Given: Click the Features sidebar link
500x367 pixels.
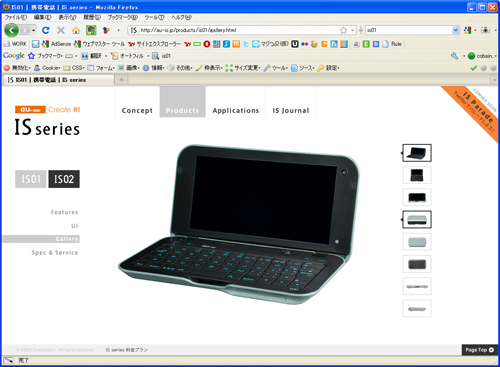Looking at the screenshot, I should [65, 212].
